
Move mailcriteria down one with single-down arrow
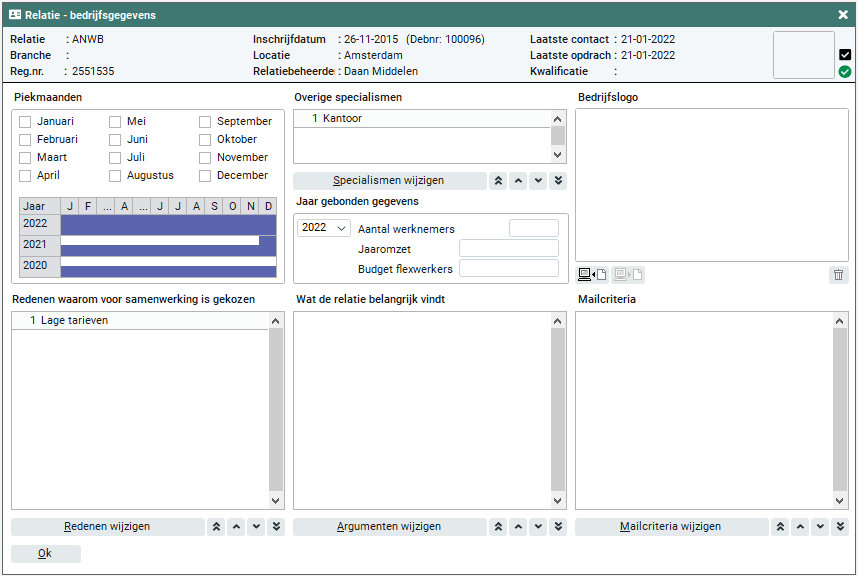tap(820, 527)
